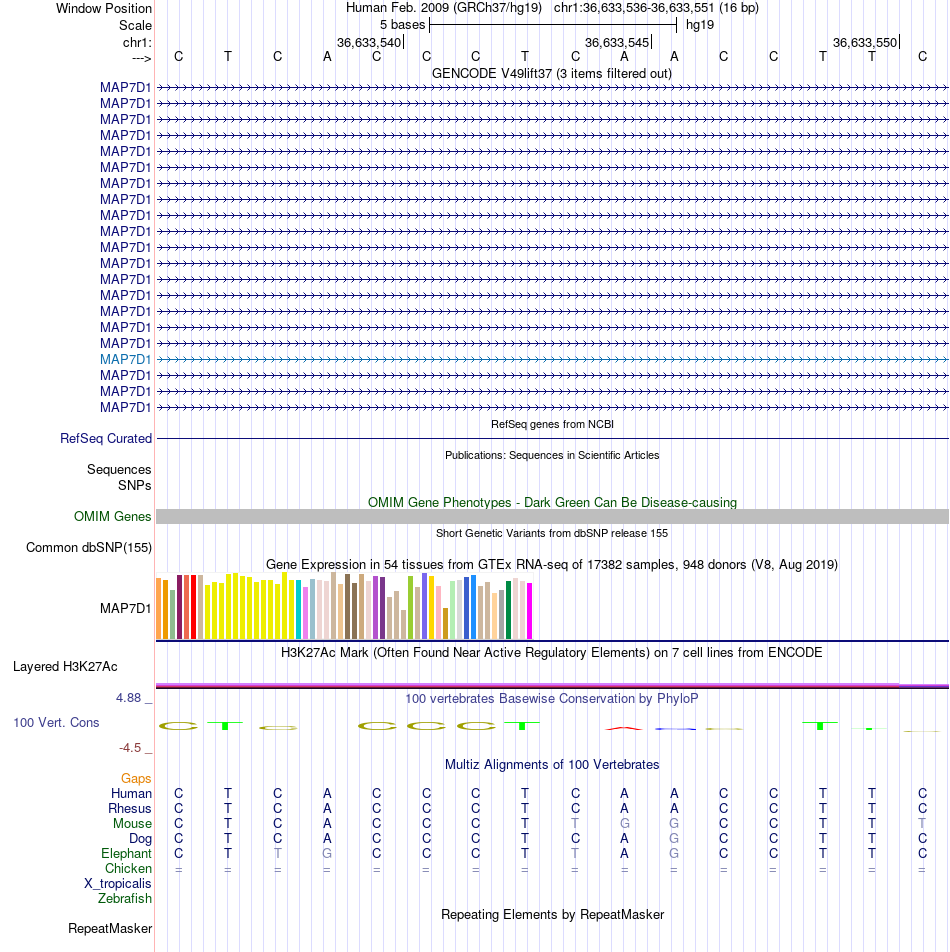The height and width of the screenshot is (952, 950).
Task: Click the OMIM Genes track label
Action: point(112,516)
